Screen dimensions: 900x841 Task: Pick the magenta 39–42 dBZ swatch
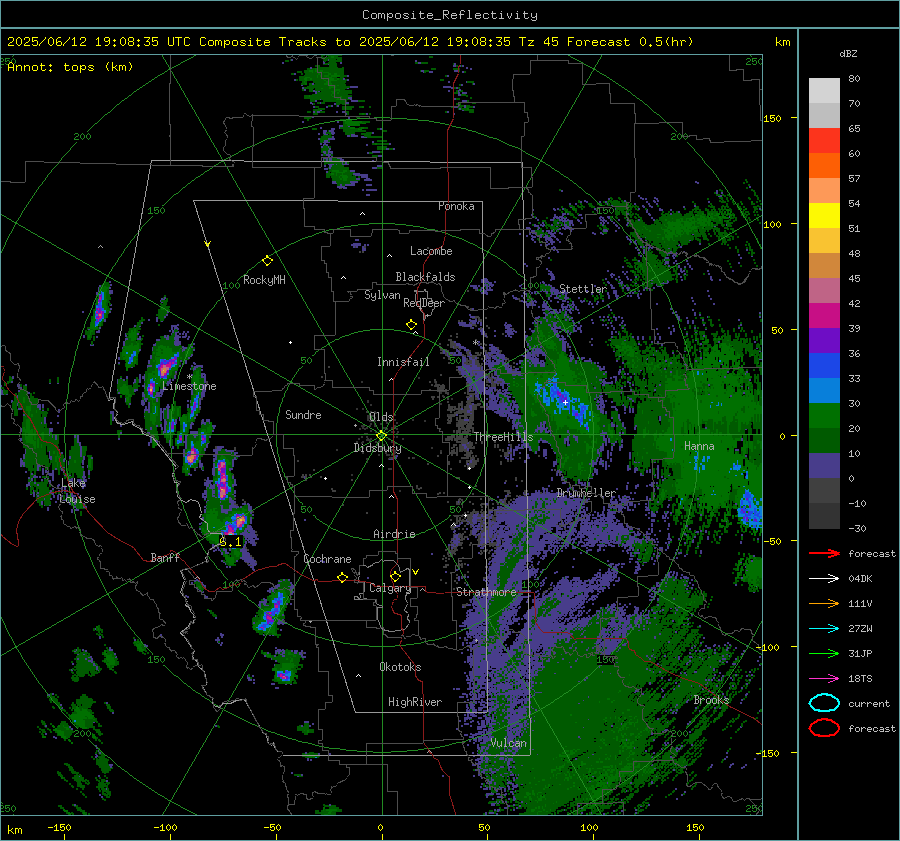click(x=824, y=316)
